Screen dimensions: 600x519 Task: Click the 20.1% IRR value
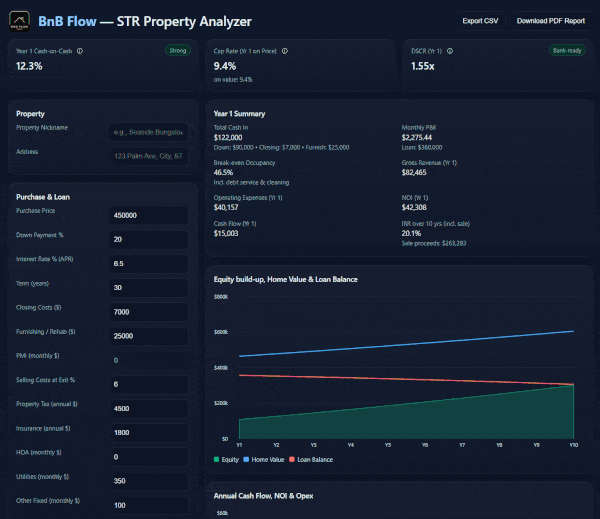[x=411, y=233]
